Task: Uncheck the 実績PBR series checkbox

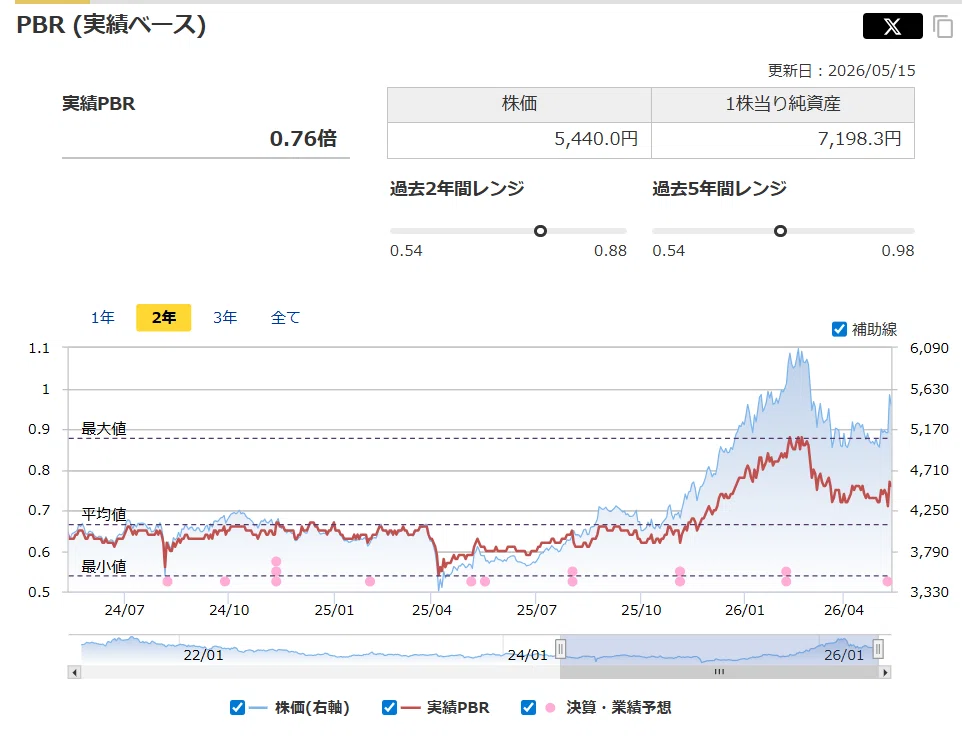Action: [x=389, y=707]
